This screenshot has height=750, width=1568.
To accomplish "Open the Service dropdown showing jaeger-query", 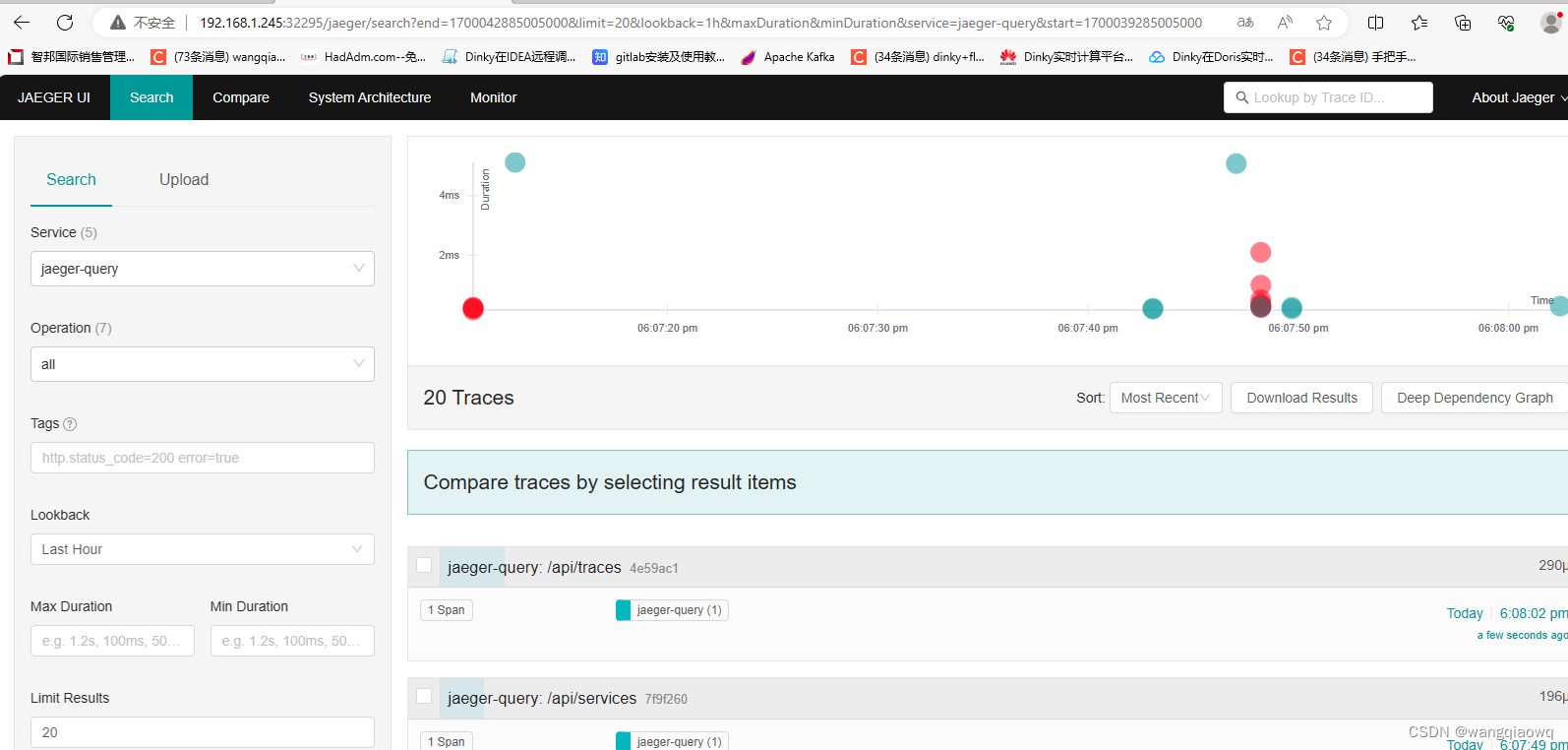I will coord(203,269).
